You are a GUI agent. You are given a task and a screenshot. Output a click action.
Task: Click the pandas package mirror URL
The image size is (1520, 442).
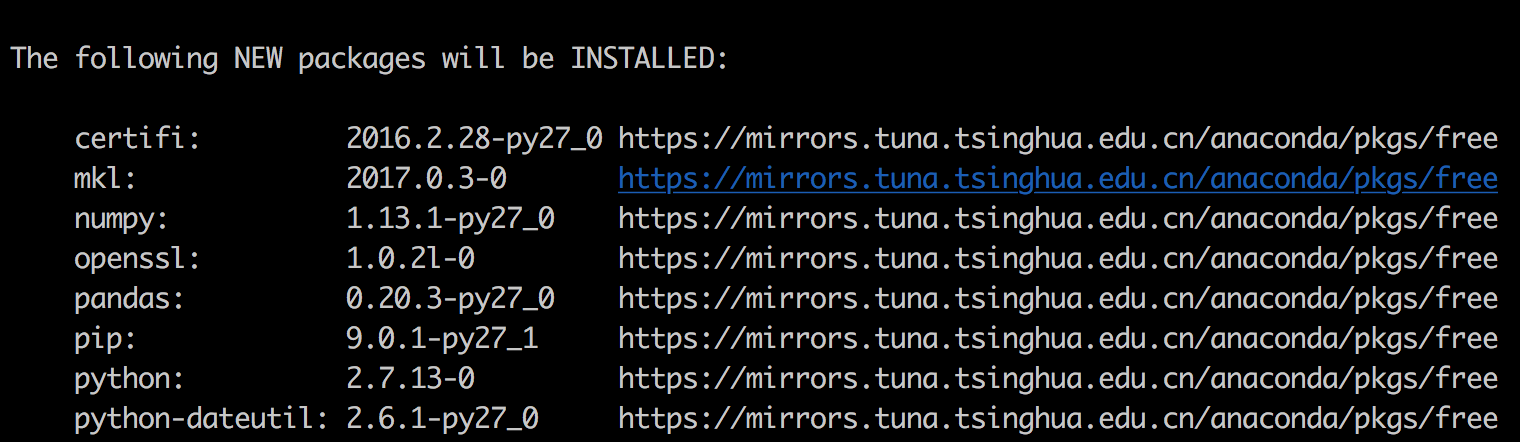tap(1058, 299)
